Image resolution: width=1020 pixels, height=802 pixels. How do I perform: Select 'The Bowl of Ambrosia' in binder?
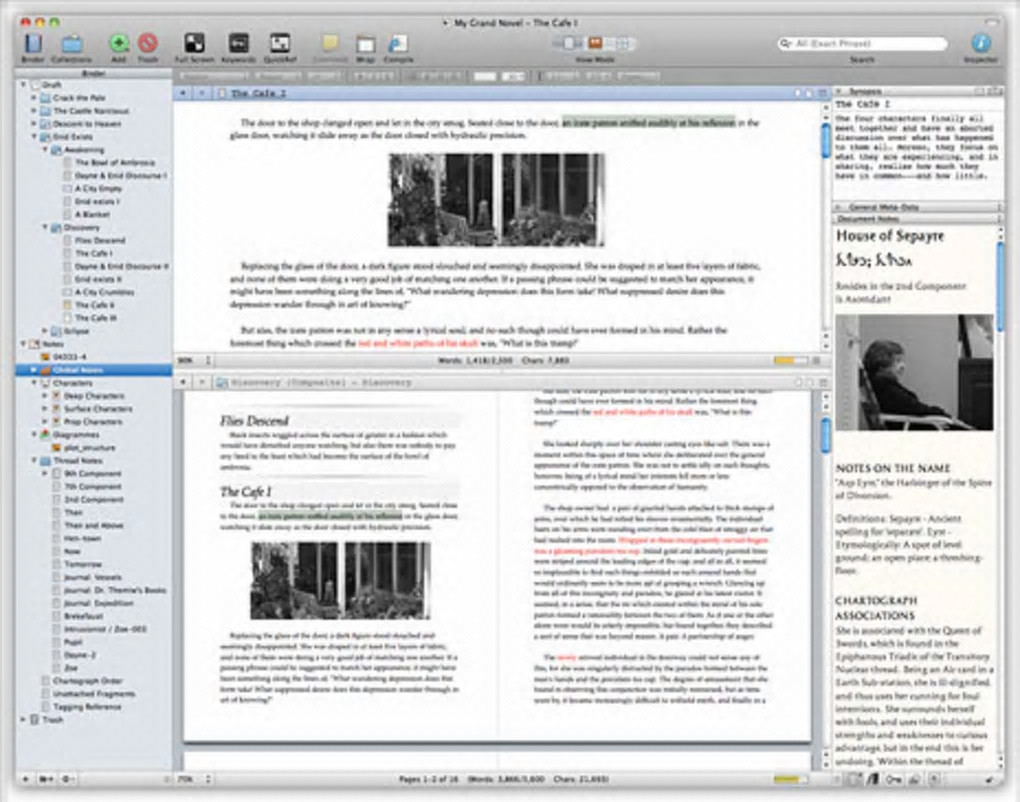[113, 162]
